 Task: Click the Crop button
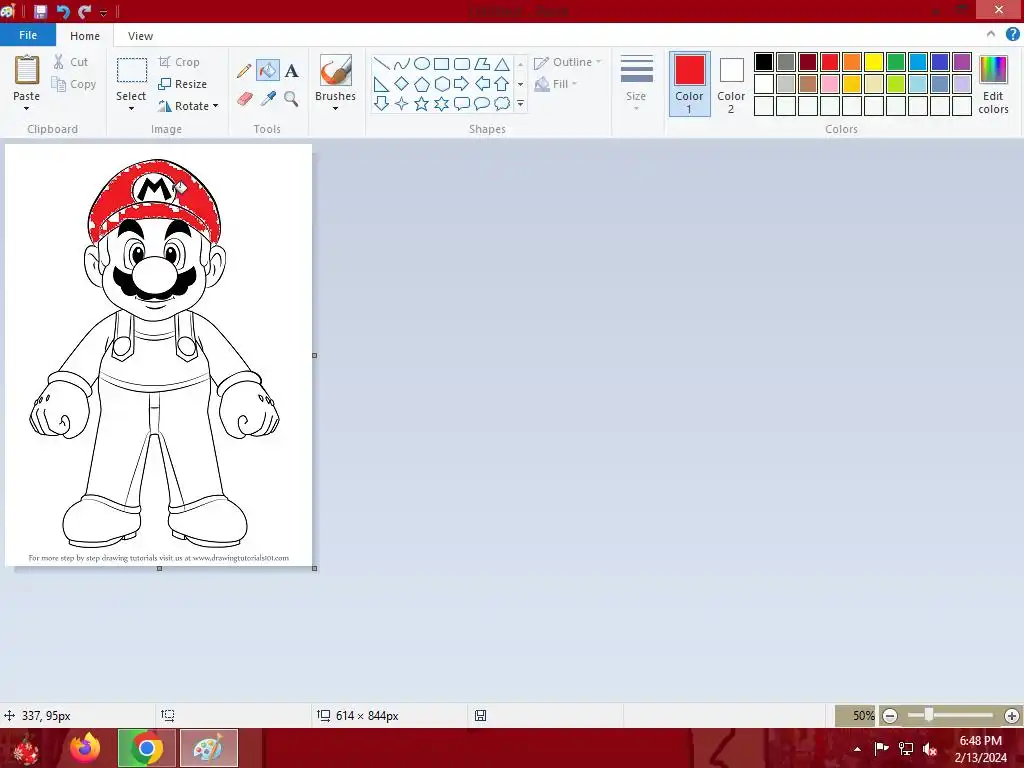(x=179, y=62)
